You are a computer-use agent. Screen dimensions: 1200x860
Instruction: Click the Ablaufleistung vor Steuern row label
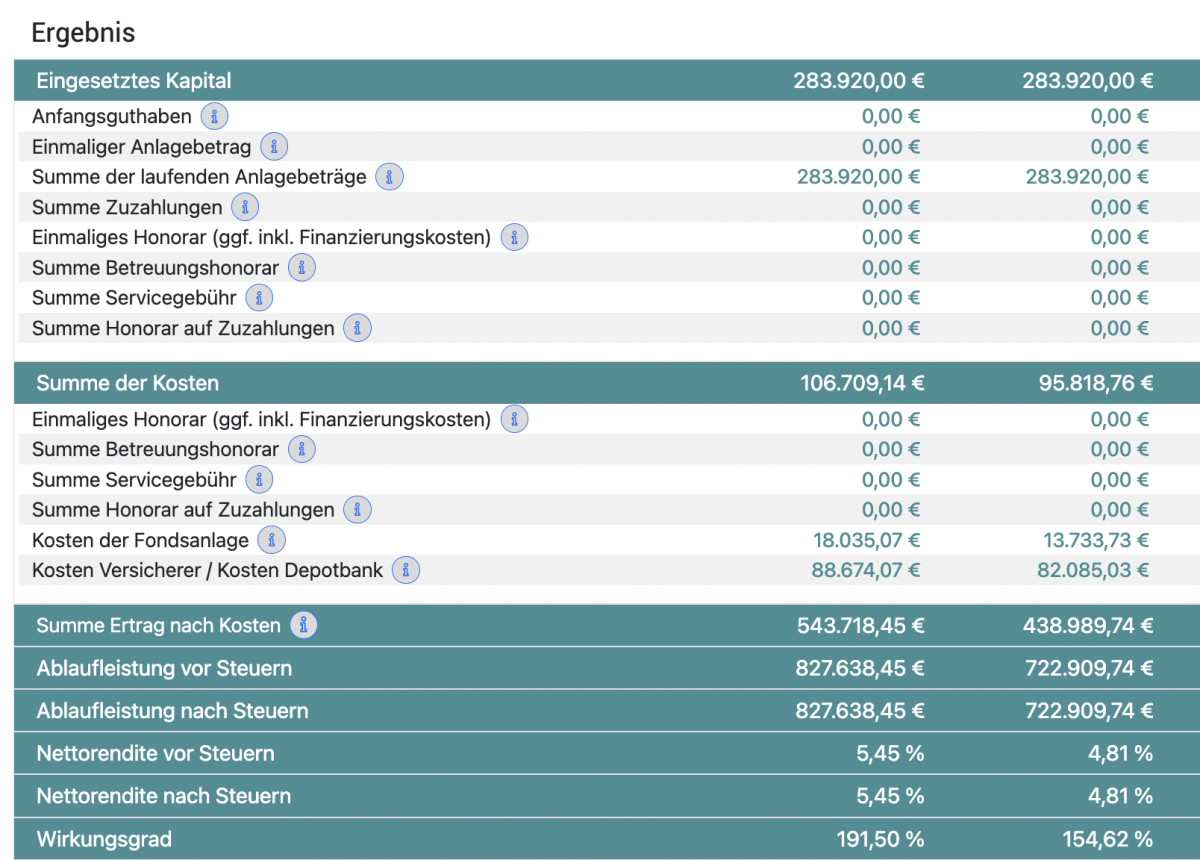(x=164, y=668)
